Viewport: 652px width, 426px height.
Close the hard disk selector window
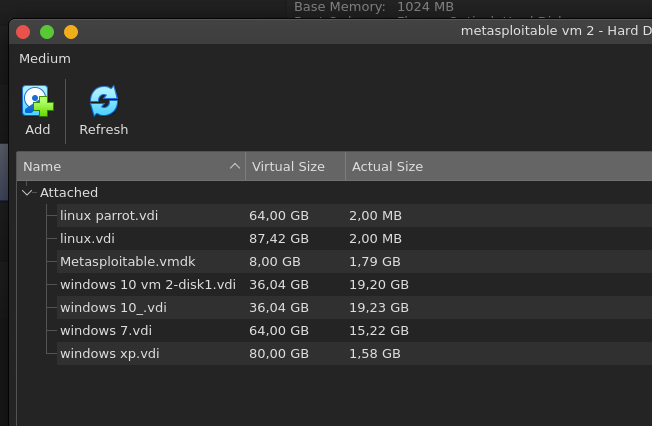tap(23, 32)
